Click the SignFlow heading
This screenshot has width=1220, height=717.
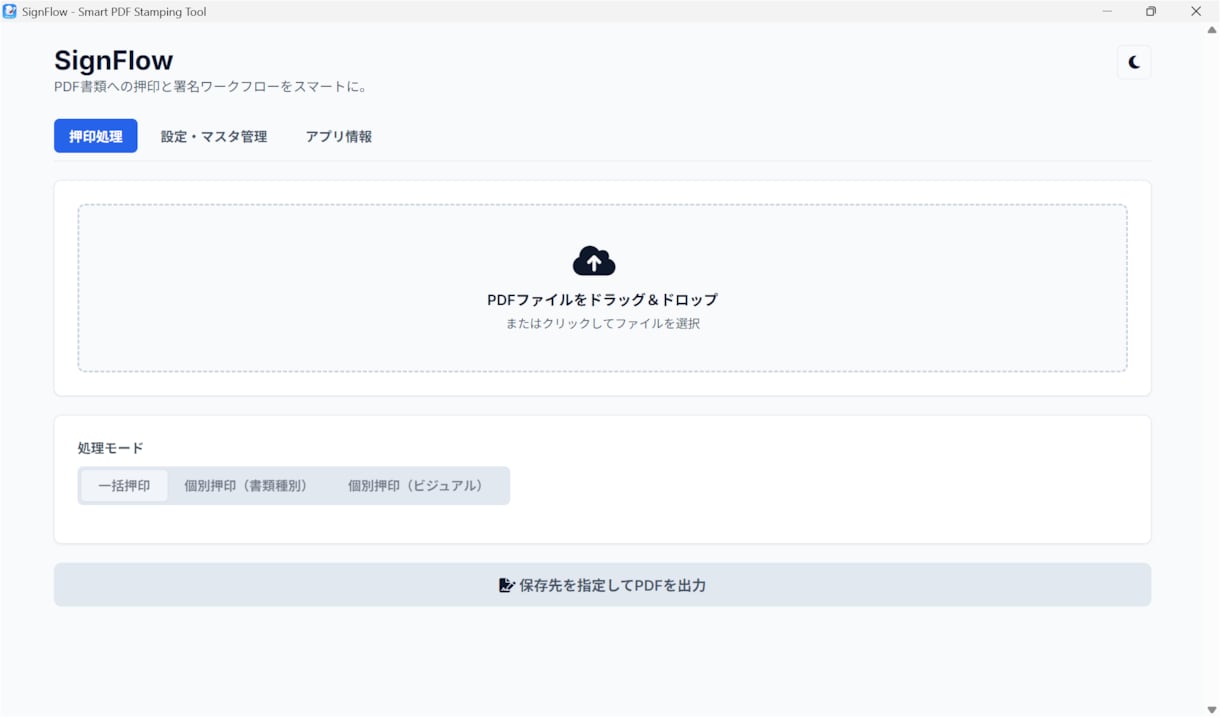point(113,60)
